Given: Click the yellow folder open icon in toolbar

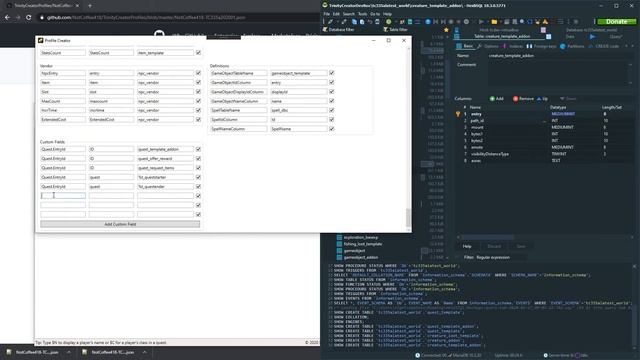Looking at the screenshot, I should coord(494,22).
